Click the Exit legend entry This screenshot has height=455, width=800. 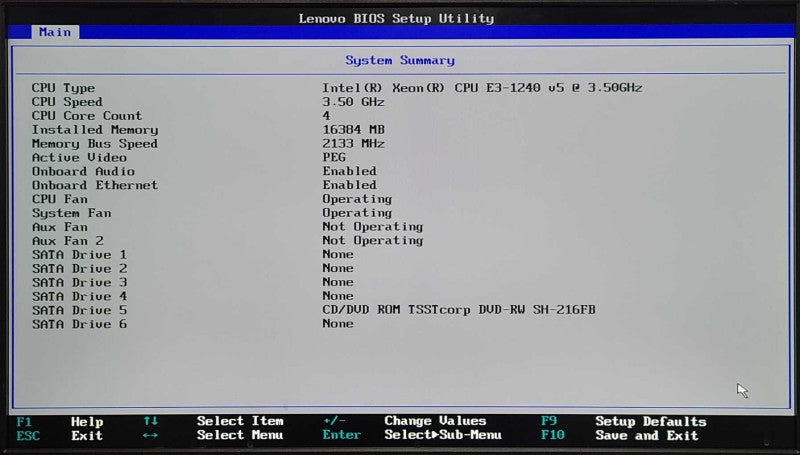(87, 436)
